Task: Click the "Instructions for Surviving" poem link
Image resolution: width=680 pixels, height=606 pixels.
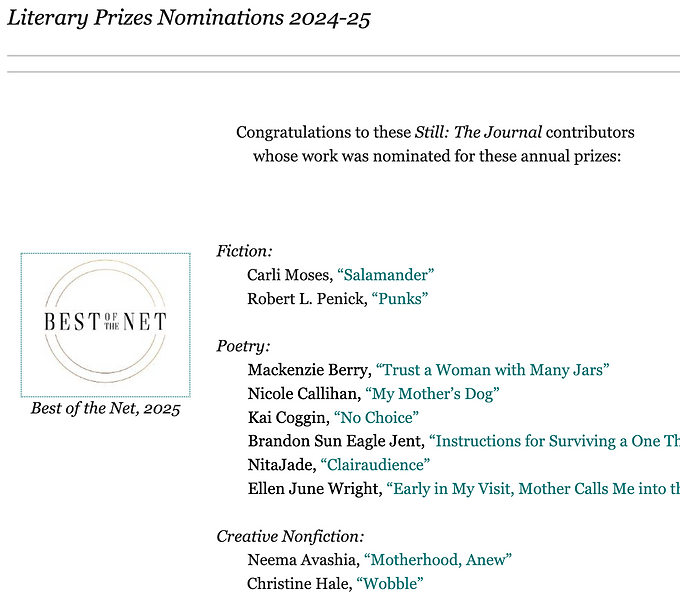Action: (554, 441)
